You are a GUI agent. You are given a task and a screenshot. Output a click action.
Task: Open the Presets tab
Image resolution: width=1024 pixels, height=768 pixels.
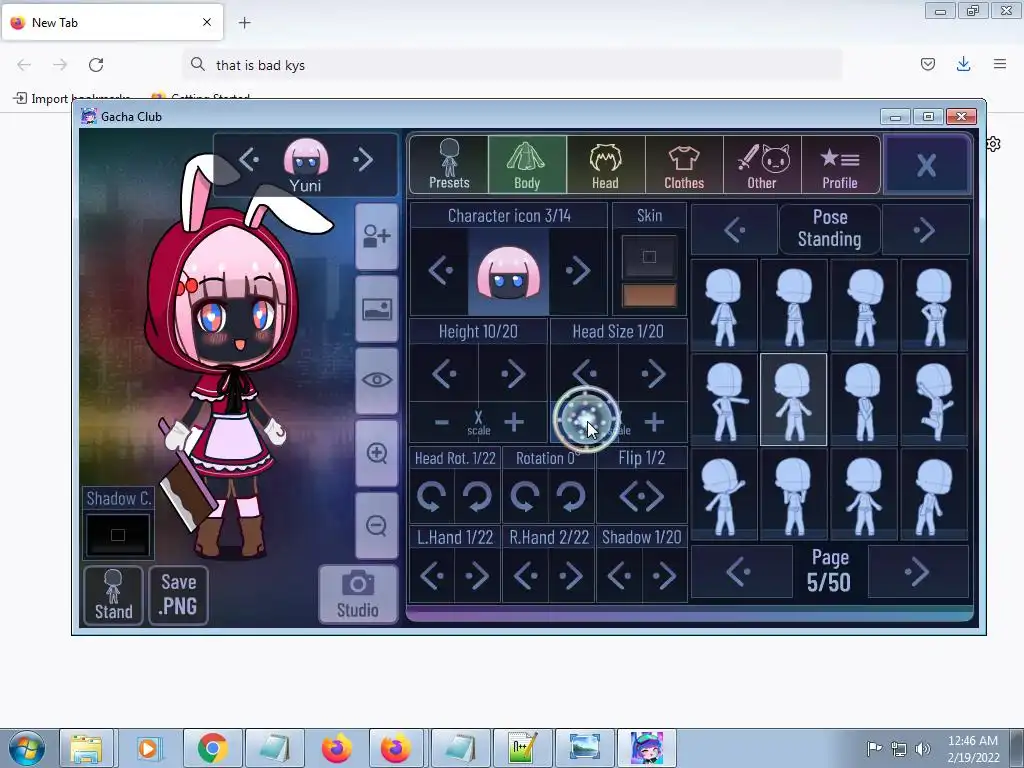pyautogui.click(x=449, y=165)
